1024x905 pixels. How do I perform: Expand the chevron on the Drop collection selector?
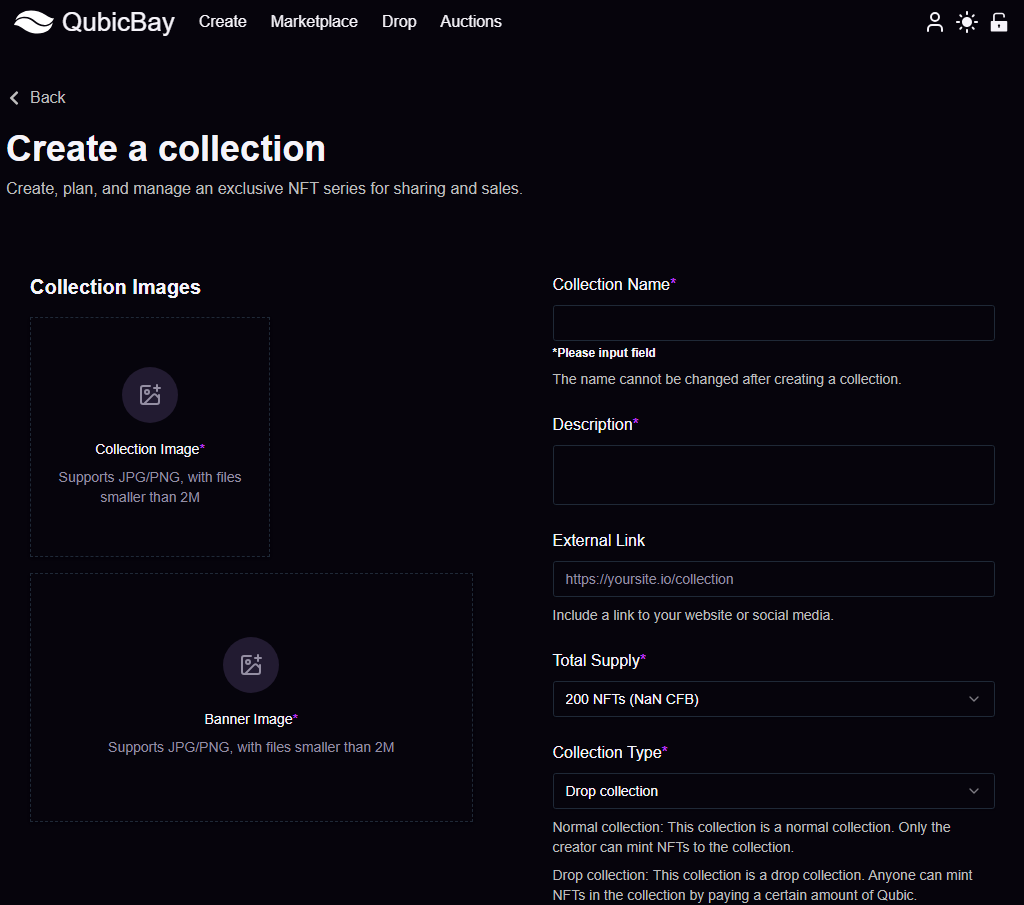(x=973, y=790)
